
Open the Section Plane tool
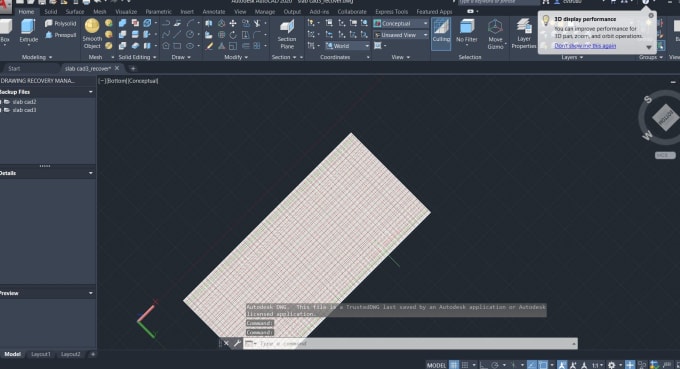coord(287,34)
